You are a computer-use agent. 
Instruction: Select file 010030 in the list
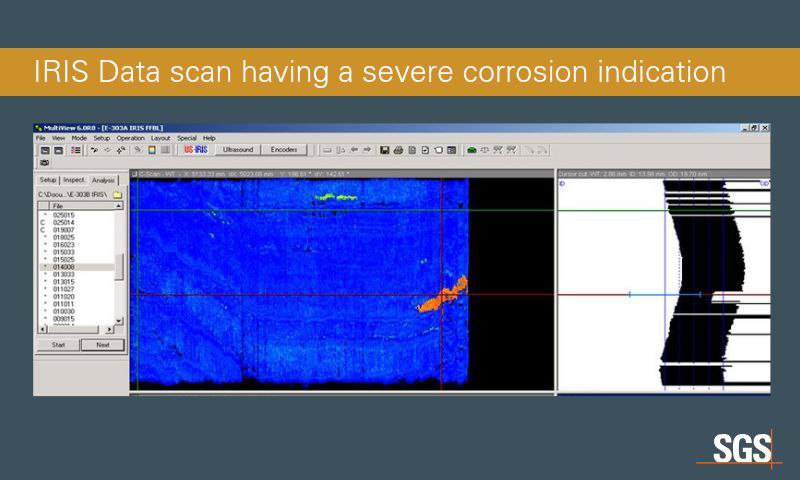64,311
